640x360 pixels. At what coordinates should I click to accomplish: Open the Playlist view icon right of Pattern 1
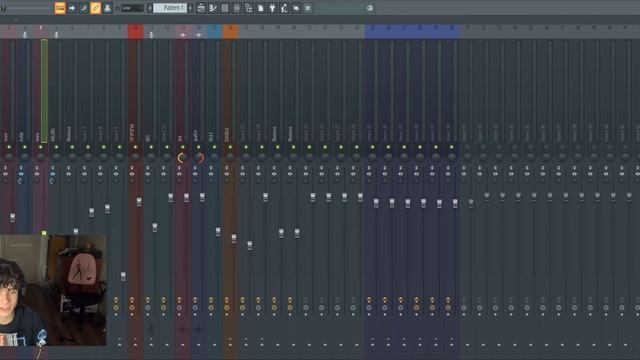(201, 8)
